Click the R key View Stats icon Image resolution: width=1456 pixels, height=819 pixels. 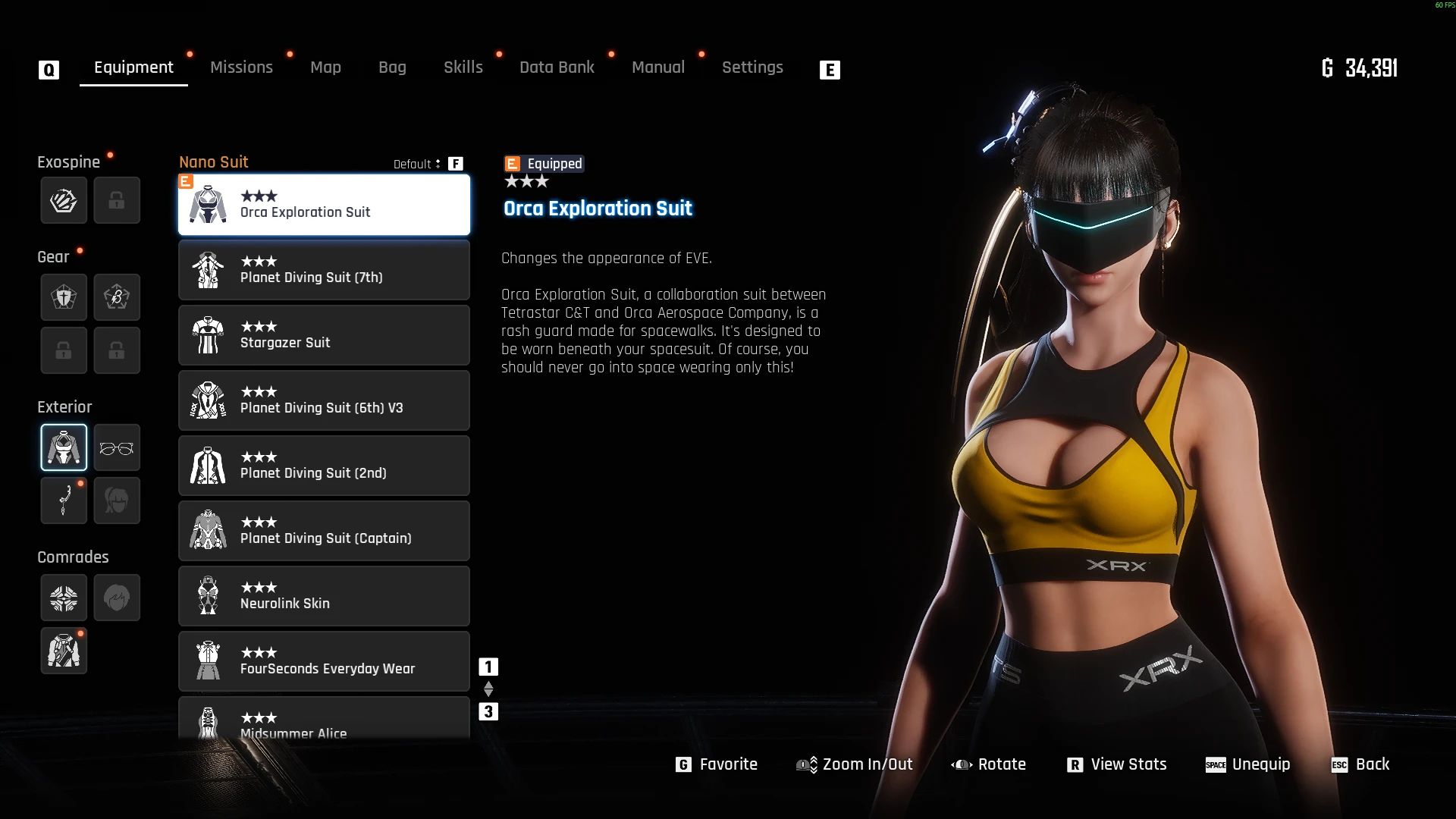[1075, 765]
